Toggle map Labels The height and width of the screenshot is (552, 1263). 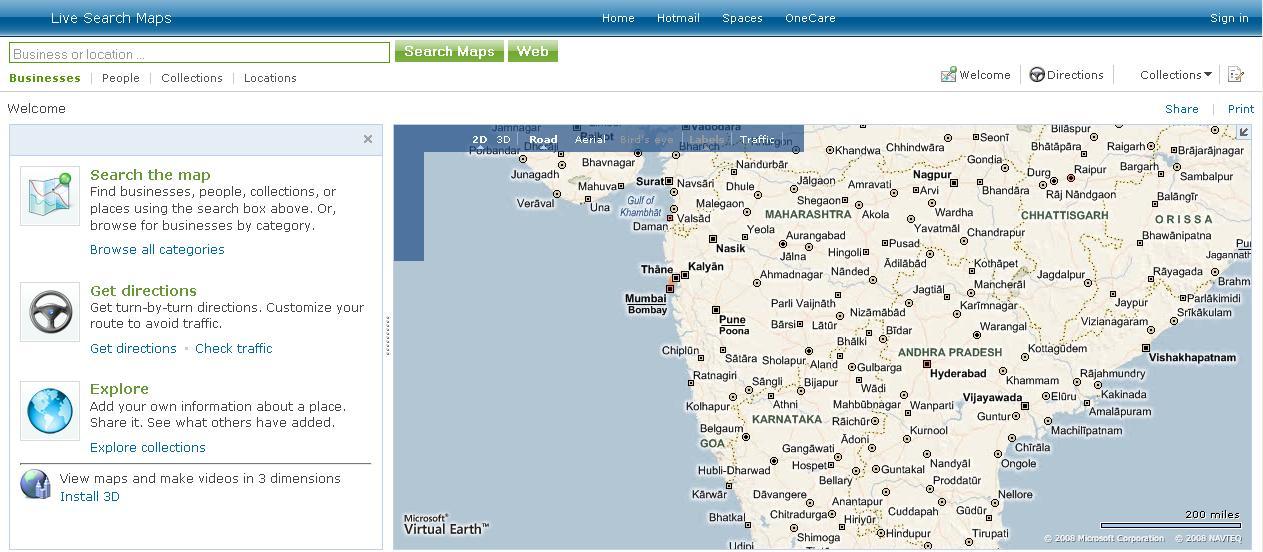705,140
